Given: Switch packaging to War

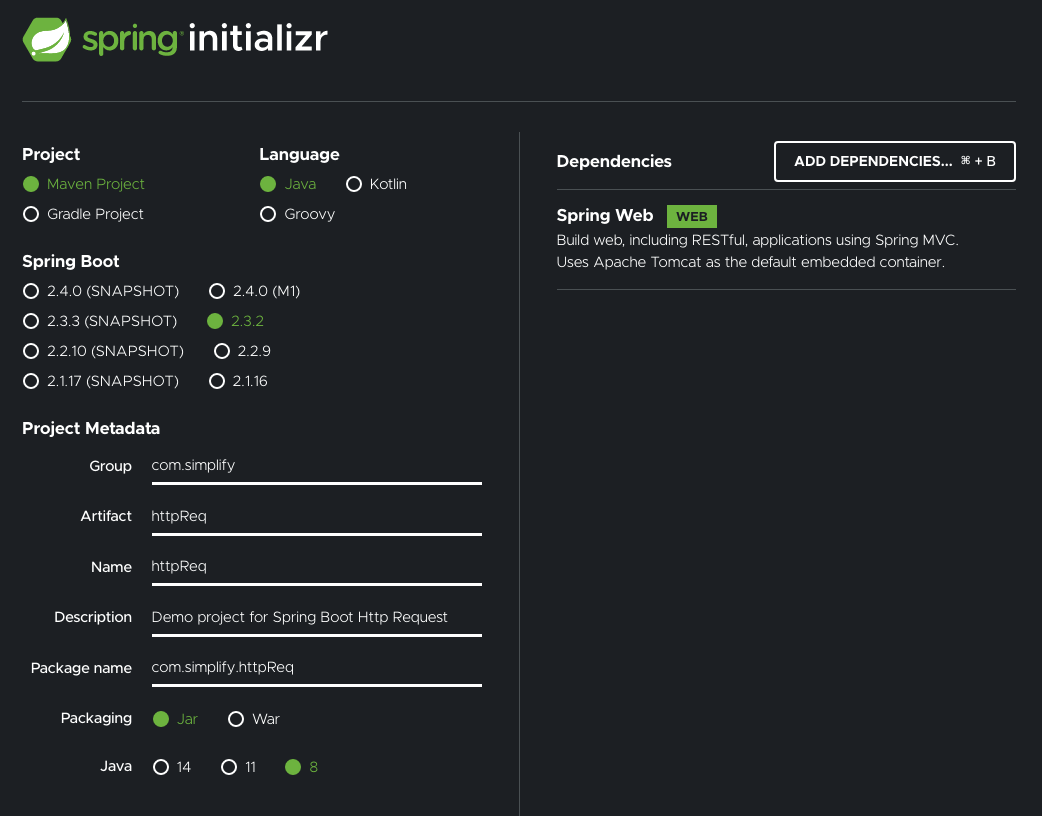Looking at the screenshot, I should 237,719.
